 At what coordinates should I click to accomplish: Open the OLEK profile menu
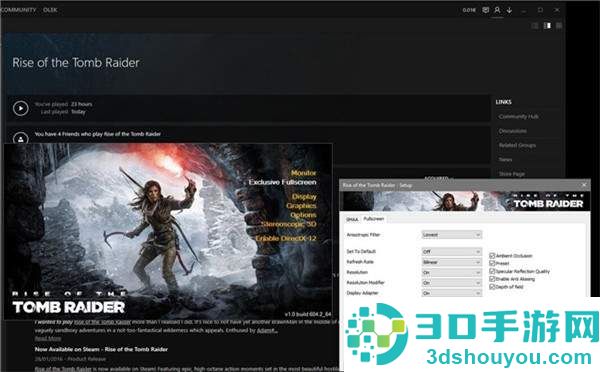pyautogui.click(x=50, y=10)
